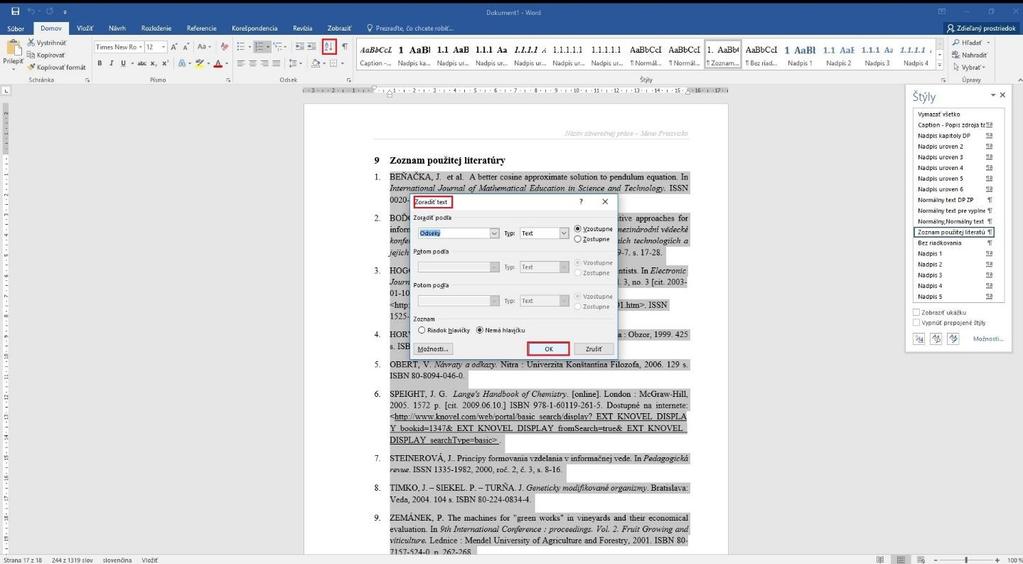Align the text left with the ribbon icon
1023x564 pixels.
click(241, 63)
